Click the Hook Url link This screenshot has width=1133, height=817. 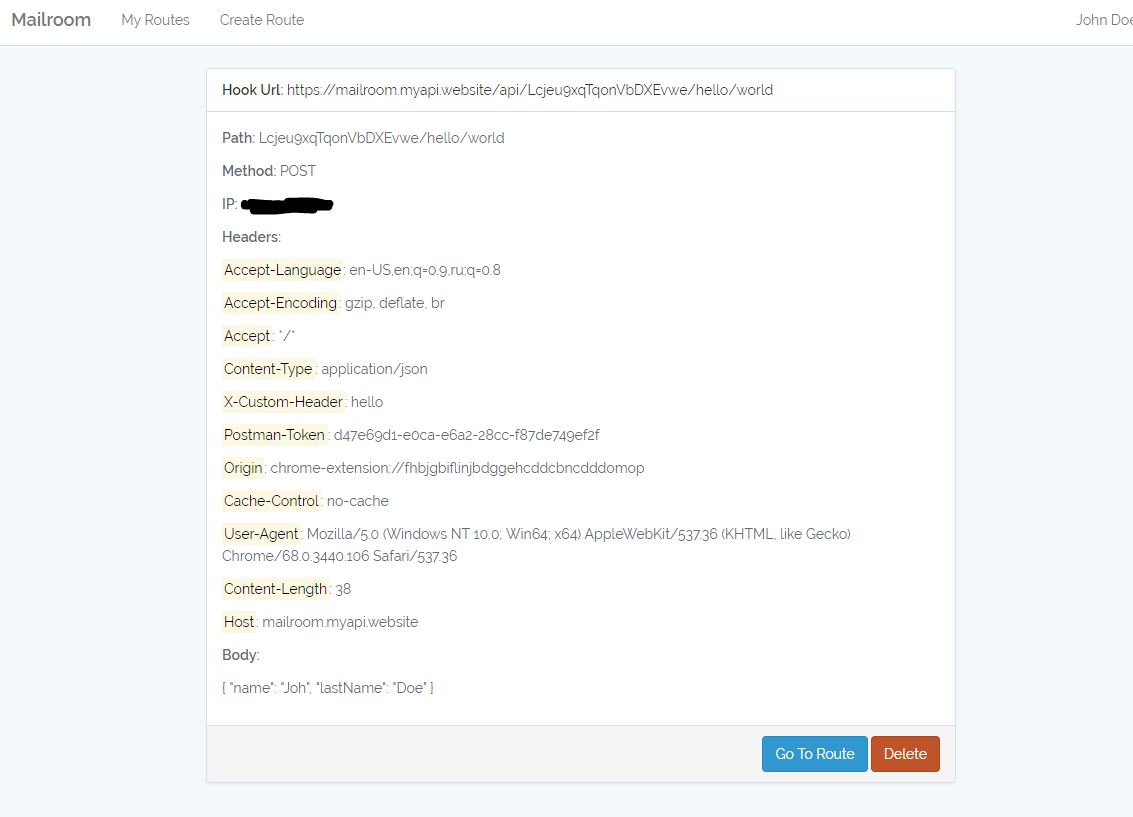[530, 89]
